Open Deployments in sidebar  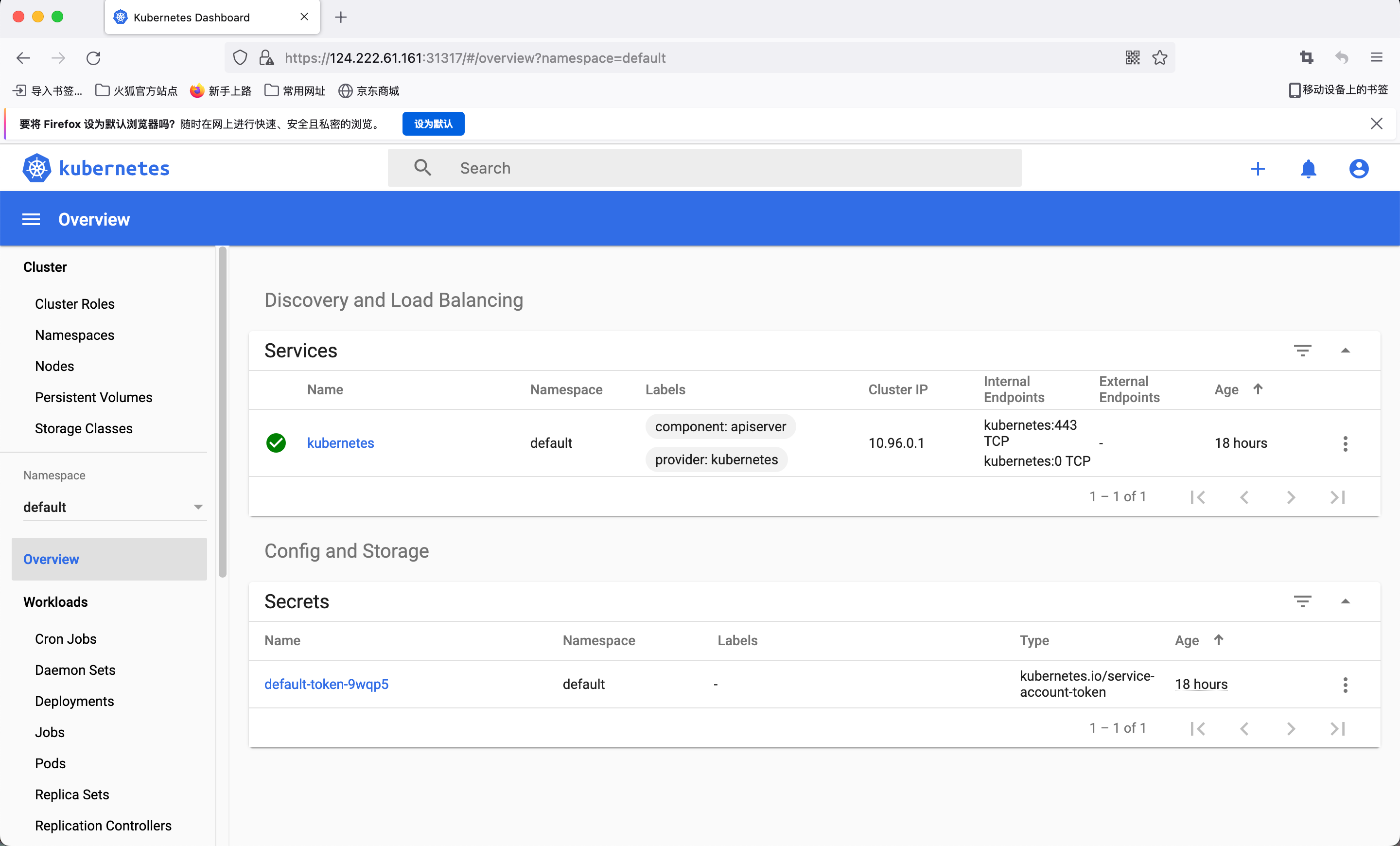(x=74, y=701)
